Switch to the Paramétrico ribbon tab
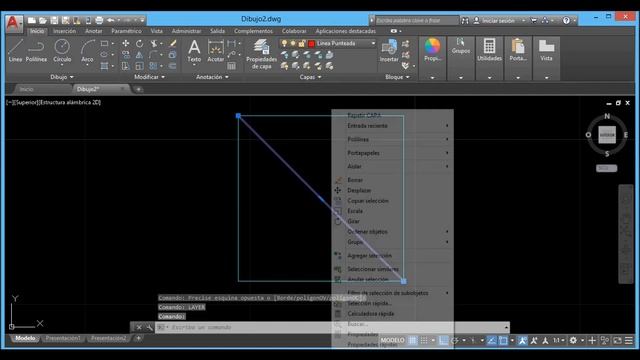The height and width of the screenshot is (360, 640). point(127,31)
